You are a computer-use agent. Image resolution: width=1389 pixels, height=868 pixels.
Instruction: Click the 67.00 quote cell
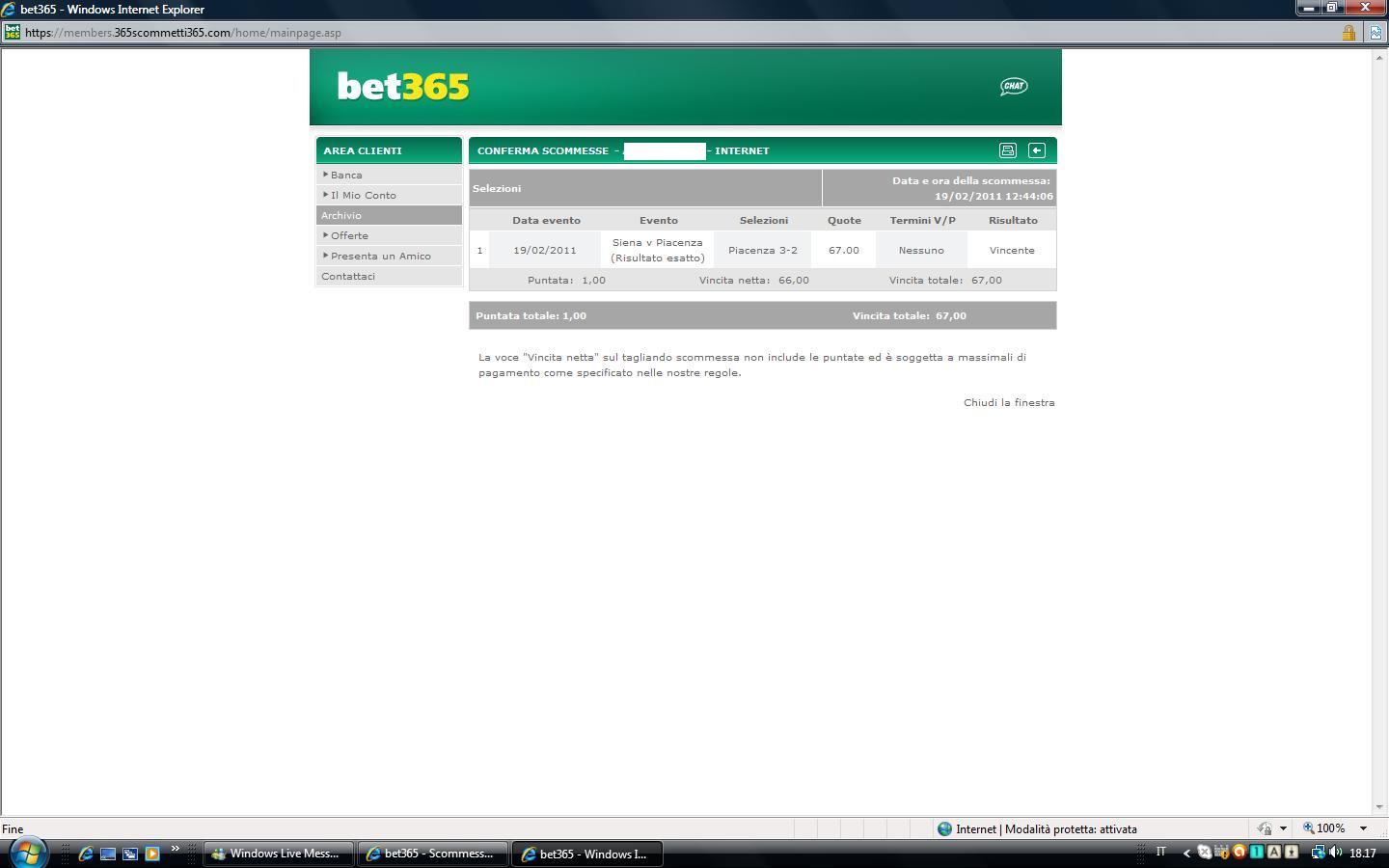coord(844,250)
